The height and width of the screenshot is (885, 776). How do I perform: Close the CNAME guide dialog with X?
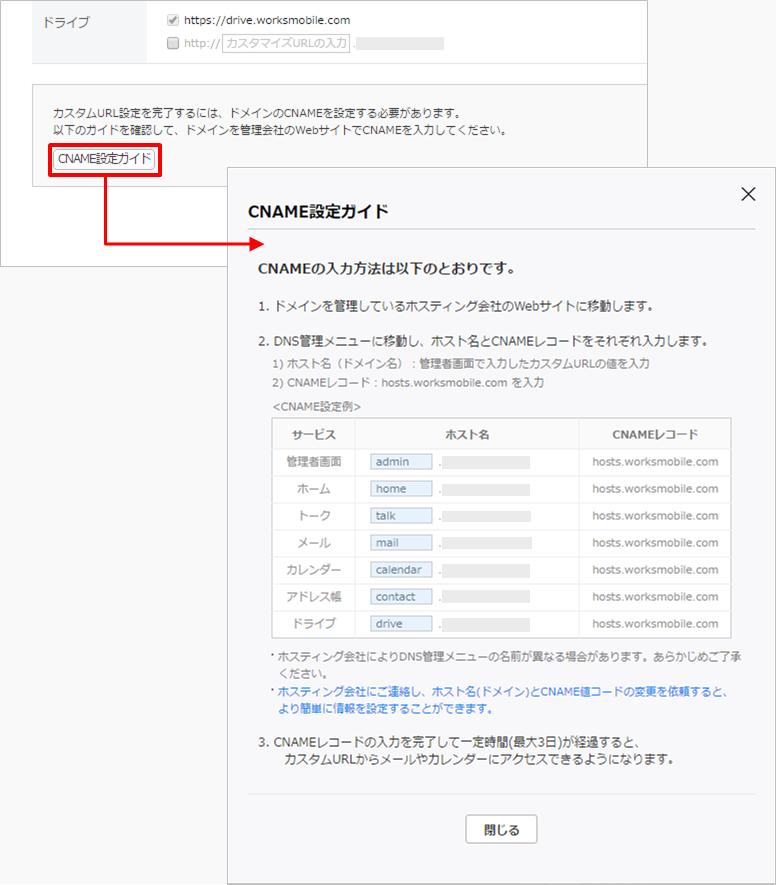[748, 194]
